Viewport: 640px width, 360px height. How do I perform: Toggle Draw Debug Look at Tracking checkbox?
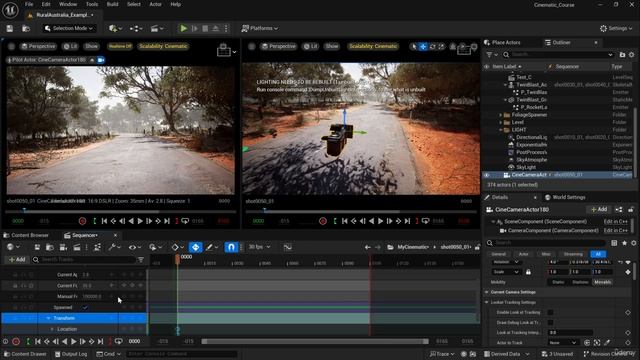(x=550, y=322)
